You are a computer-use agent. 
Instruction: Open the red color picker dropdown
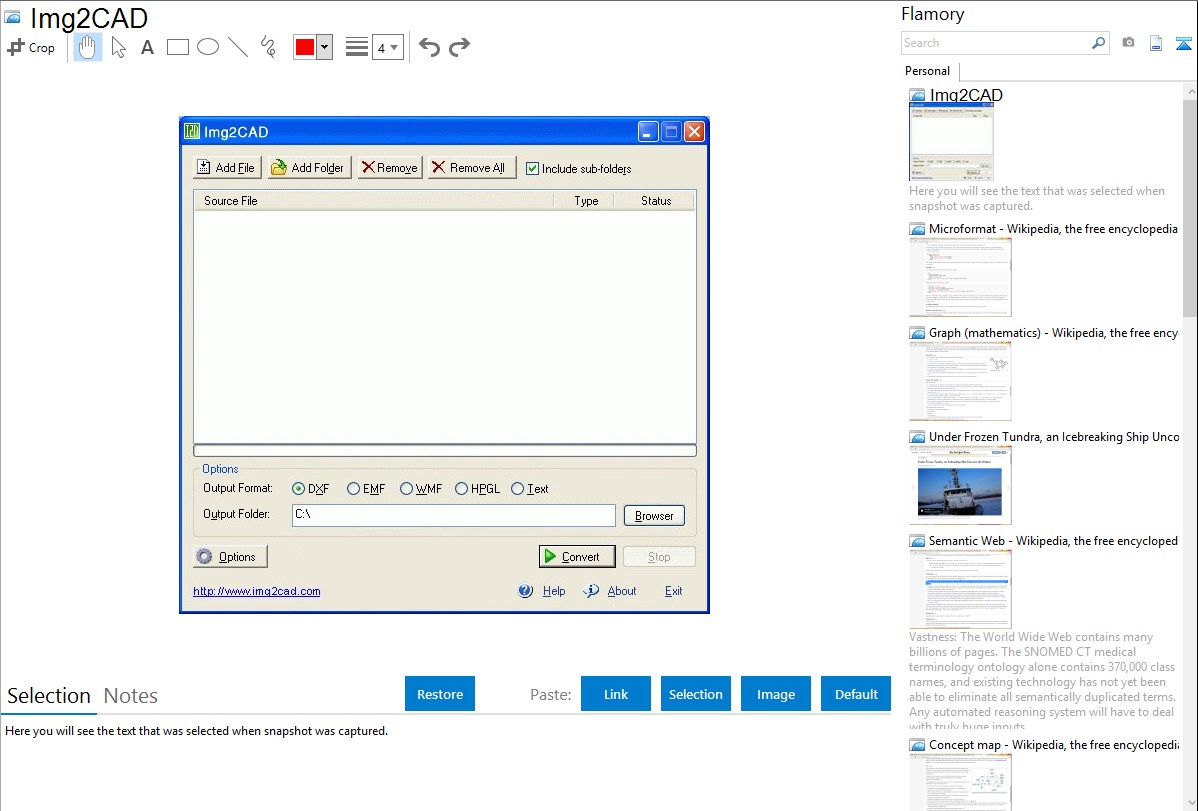(324, 47)
